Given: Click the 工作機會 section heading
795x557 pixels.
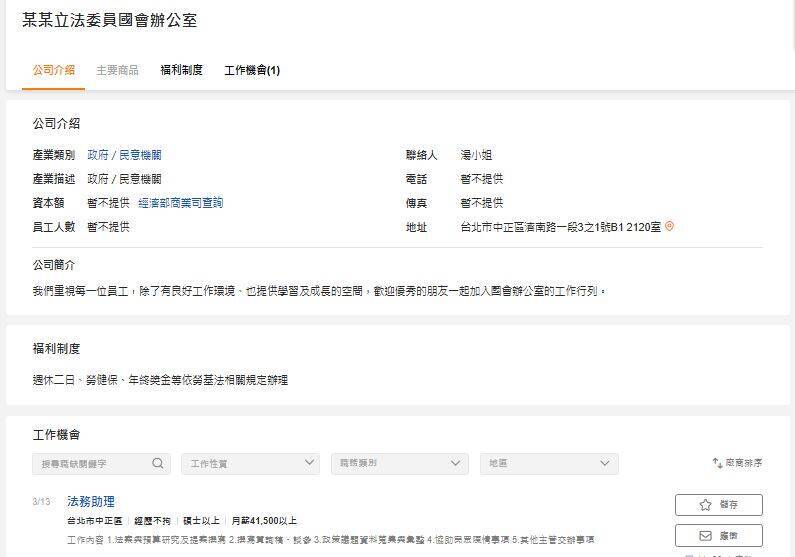Looking at the screenshot, I should coord(56,435).
